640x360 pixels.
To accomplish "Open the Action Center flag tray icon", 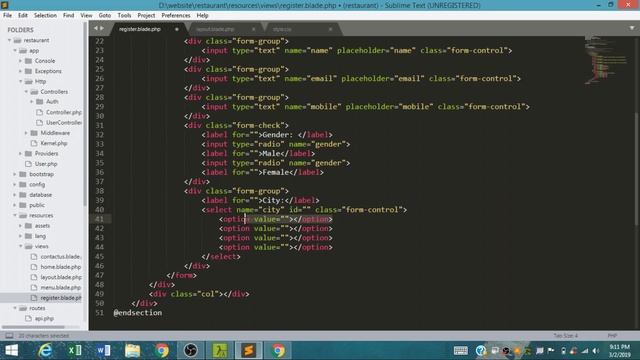I will coord(551,351).
